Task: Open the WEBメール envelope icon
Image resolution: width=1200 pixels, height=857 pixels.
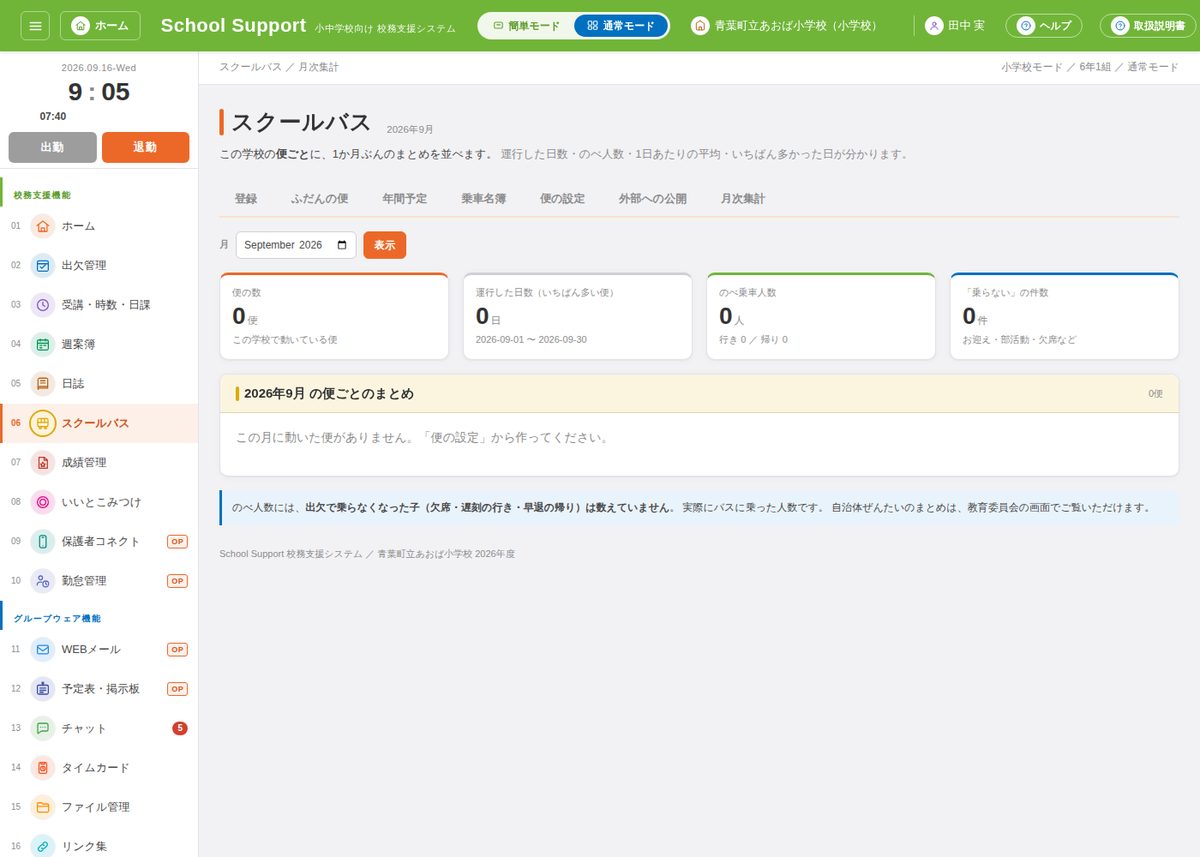Action: 43,649
